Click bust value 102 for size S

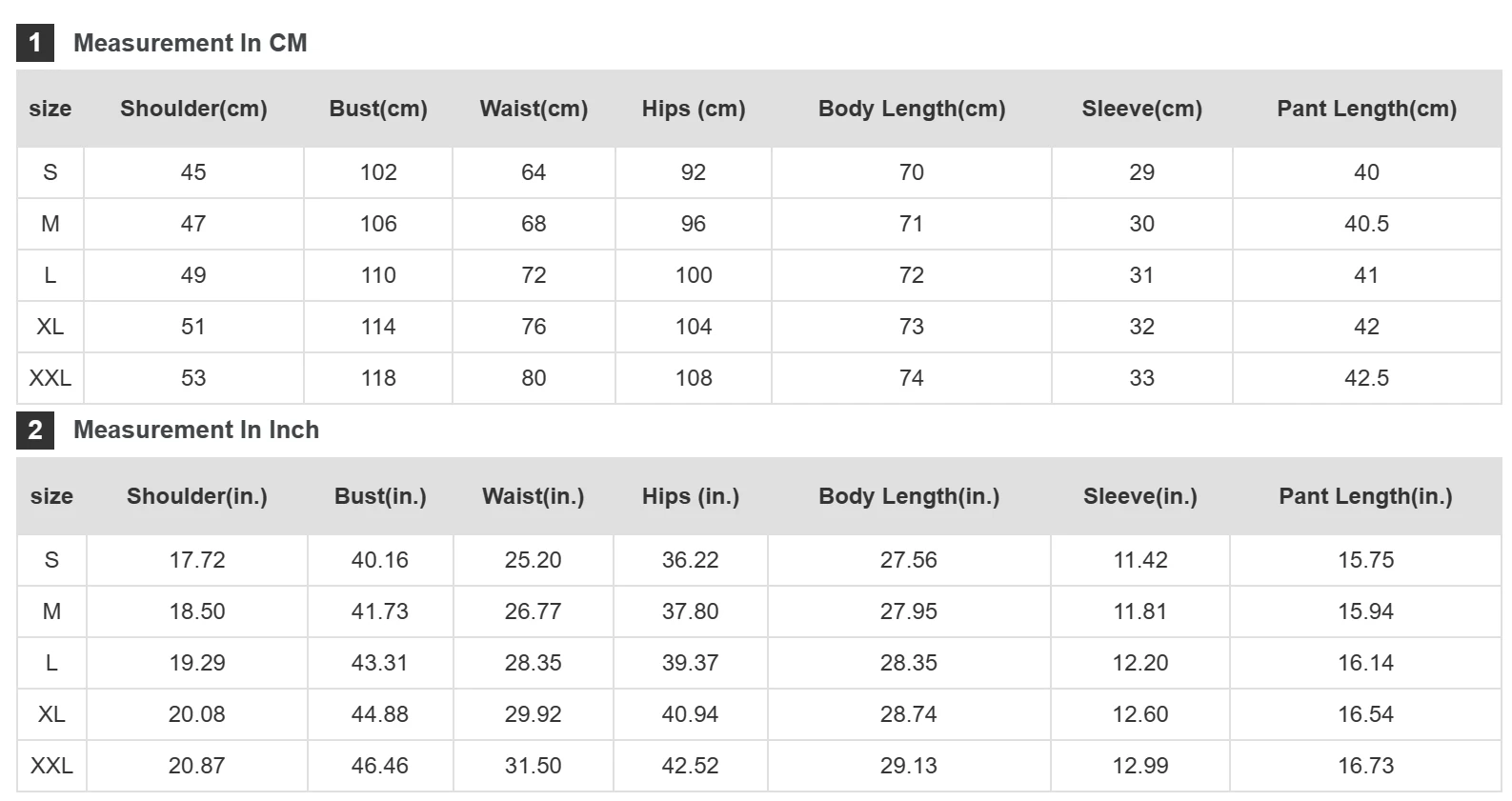(x=378, y=172)
